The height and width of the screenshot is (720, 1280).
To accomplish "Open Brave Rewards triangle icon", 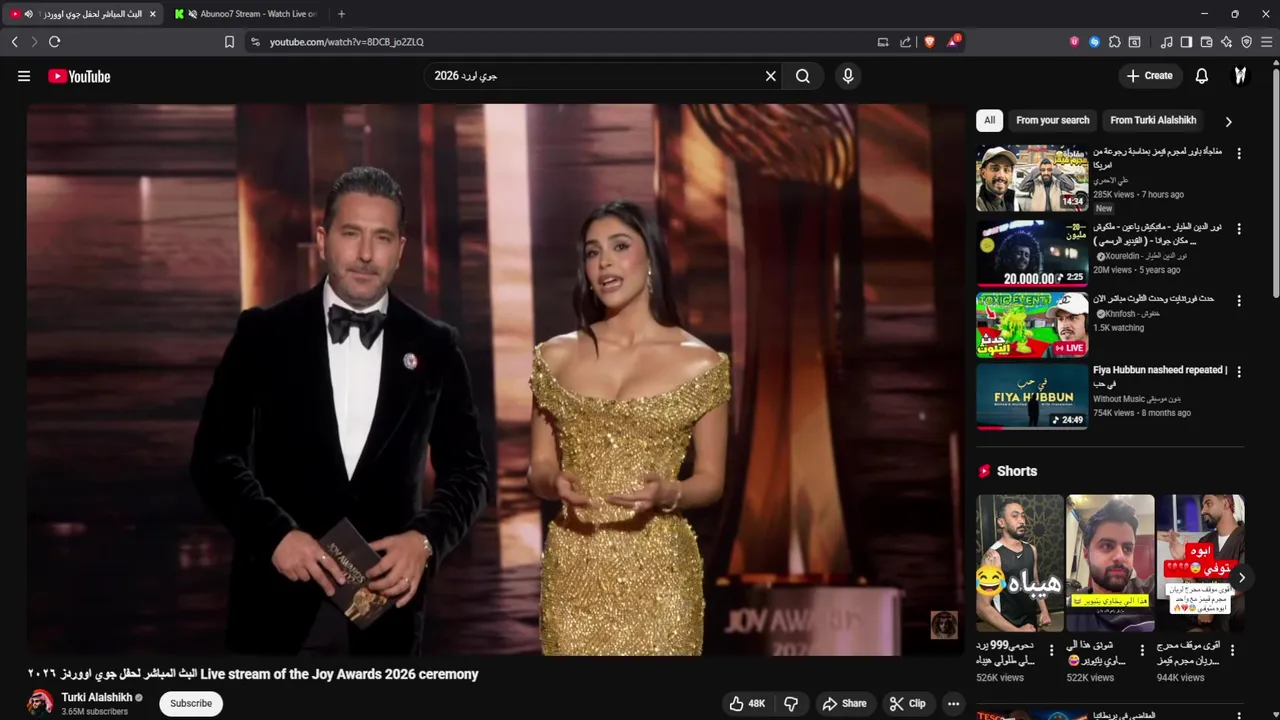I will [953, 42].
